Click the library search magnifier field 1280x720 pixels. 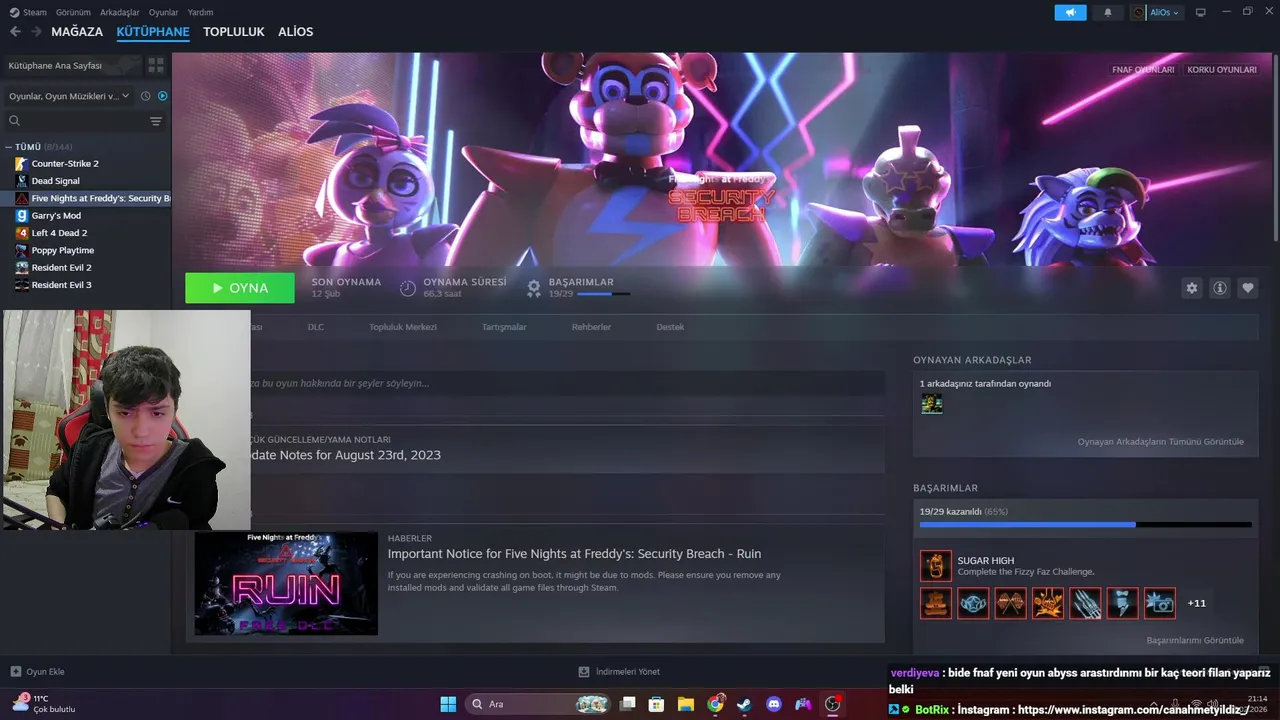coord(75,121)
